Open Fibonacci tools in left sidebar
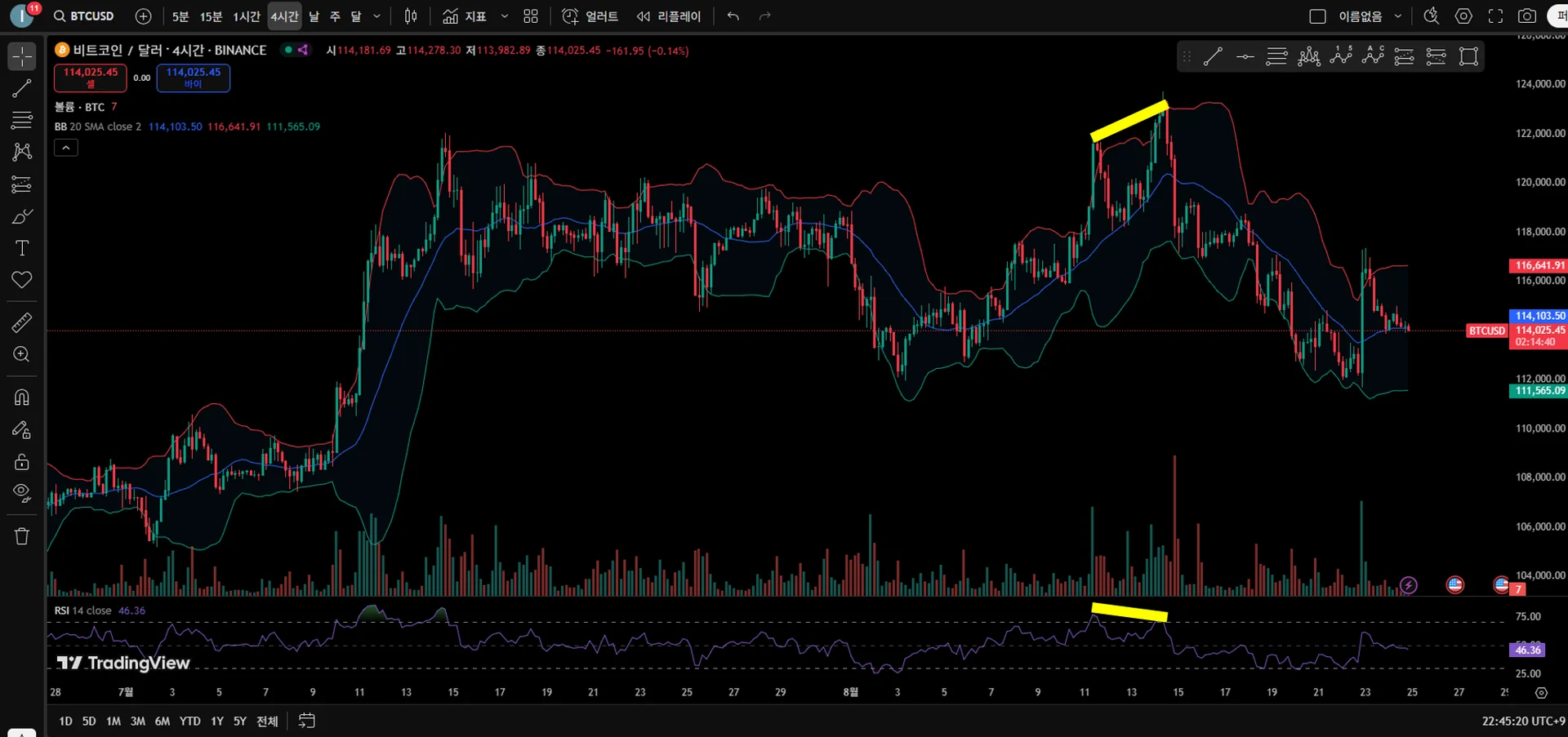 [22, 120]
